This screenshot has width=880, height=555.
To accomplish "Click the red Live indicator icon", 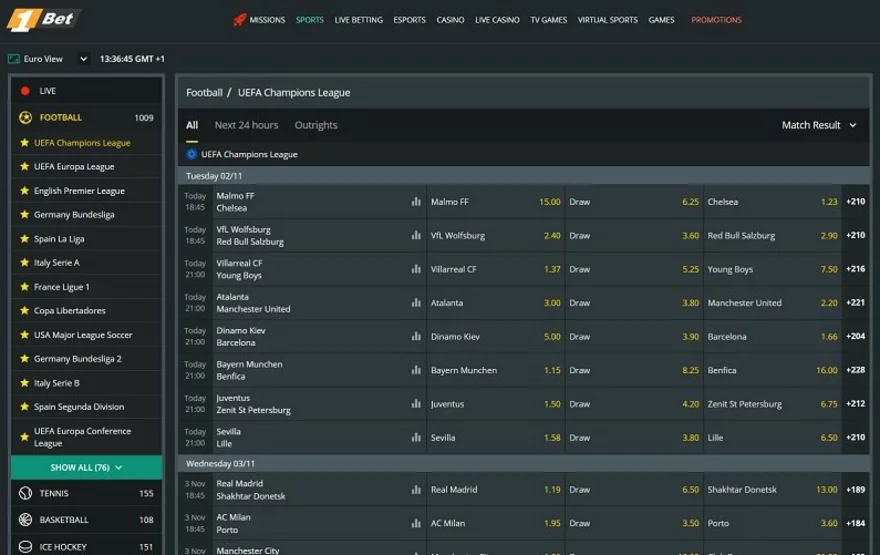I will point(26,91).
